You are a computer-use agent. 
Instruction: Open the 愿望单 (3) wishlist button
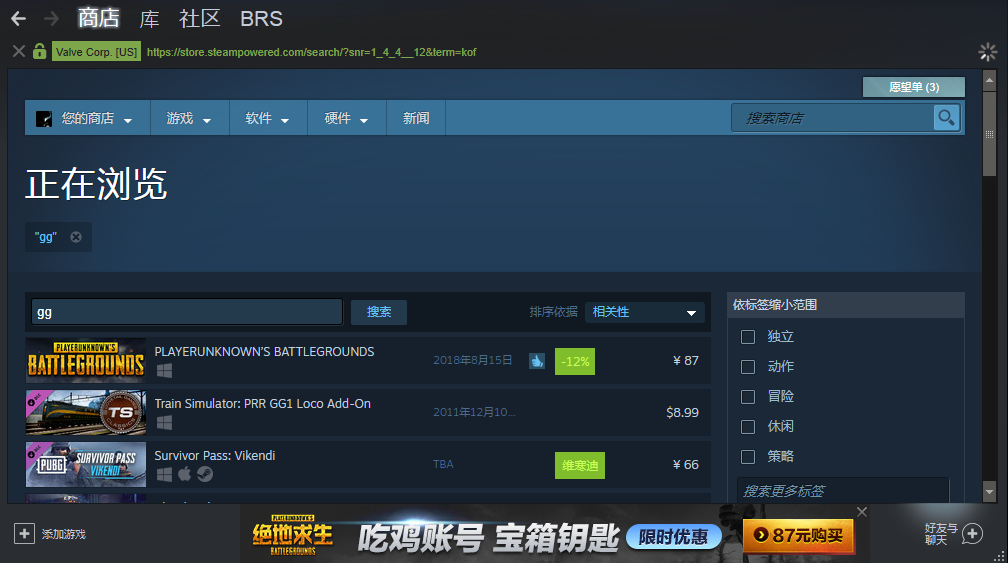coord(914,87)
